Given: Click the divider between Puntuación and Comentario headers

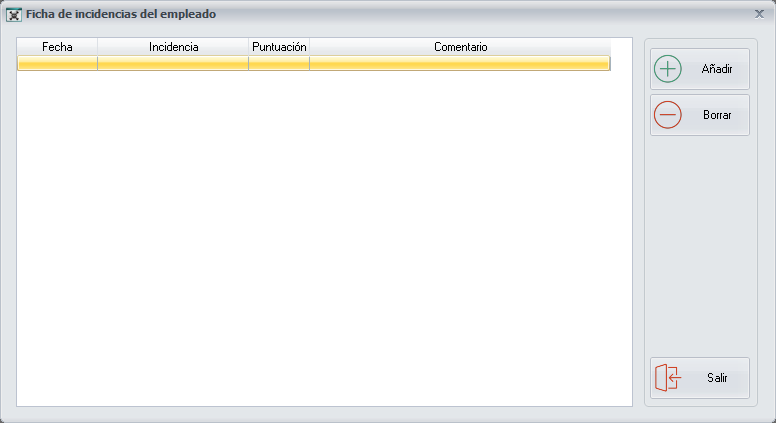Looking at the screenshot, I should pos(309,47).
